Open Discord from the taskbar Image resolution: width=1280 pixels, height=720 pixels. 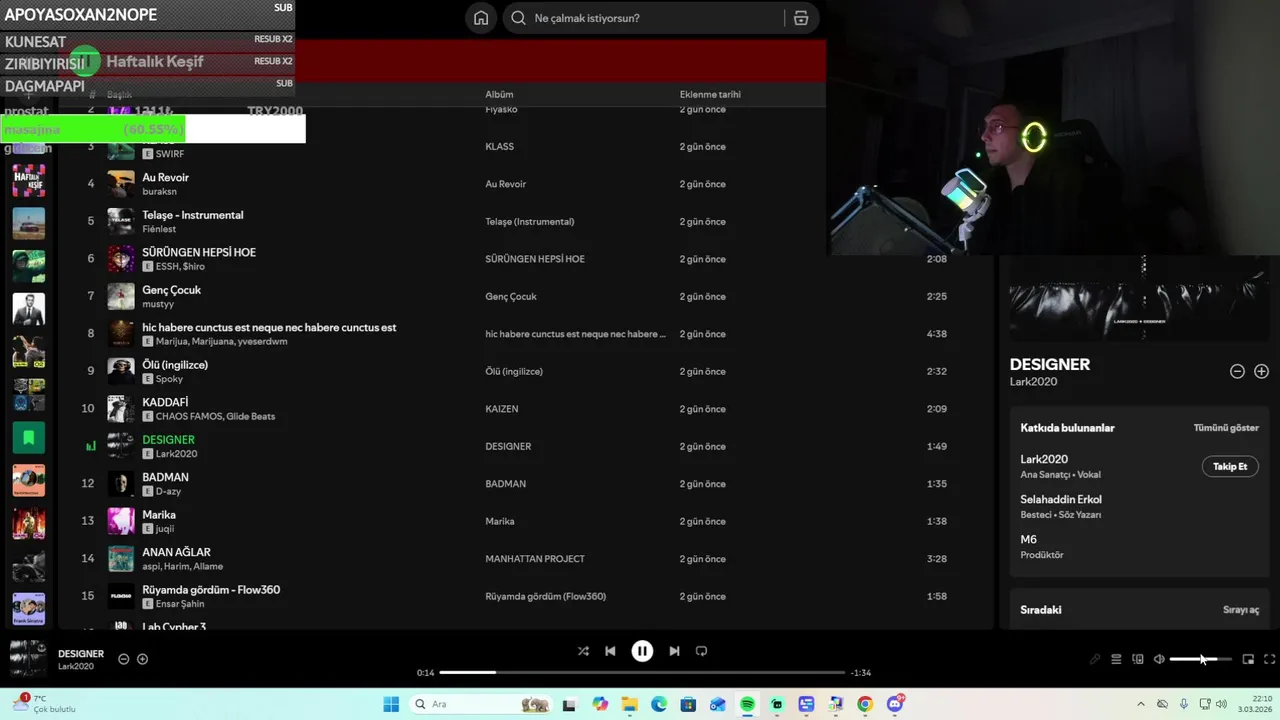[x=895, y=704]
